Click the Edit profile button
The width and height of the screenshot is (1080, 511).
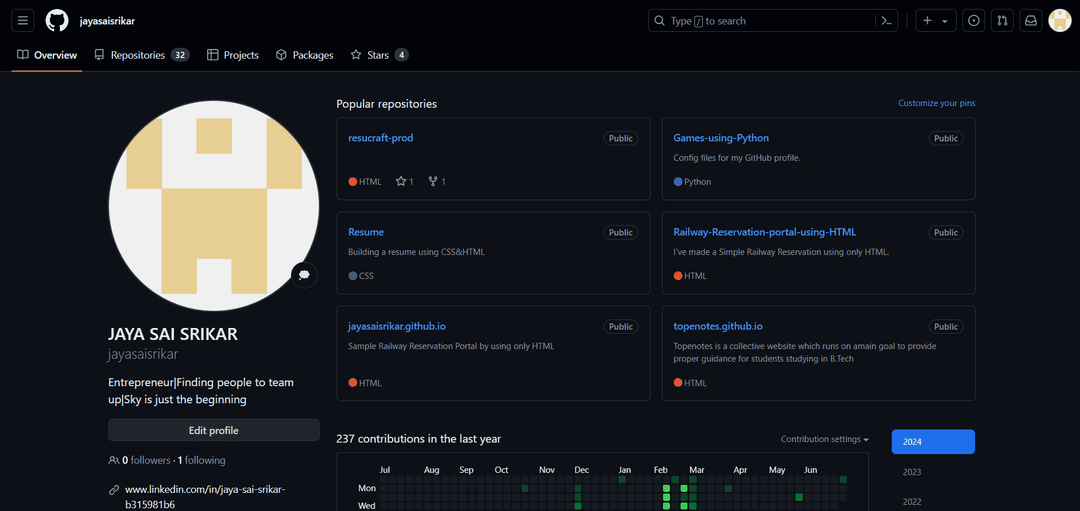(214, 430)
